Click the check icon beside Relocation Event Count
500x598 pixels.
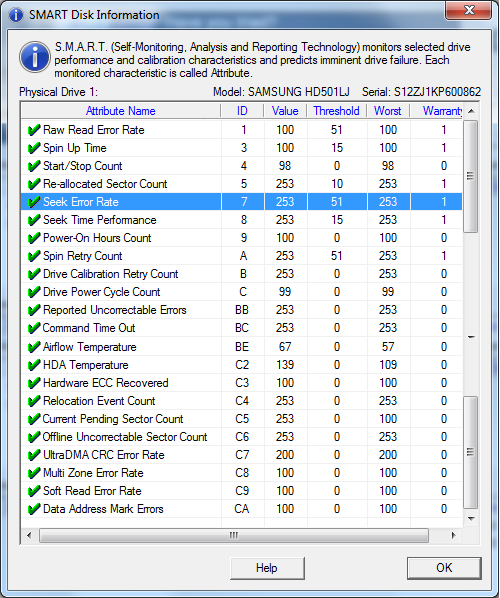click(34, 401)
